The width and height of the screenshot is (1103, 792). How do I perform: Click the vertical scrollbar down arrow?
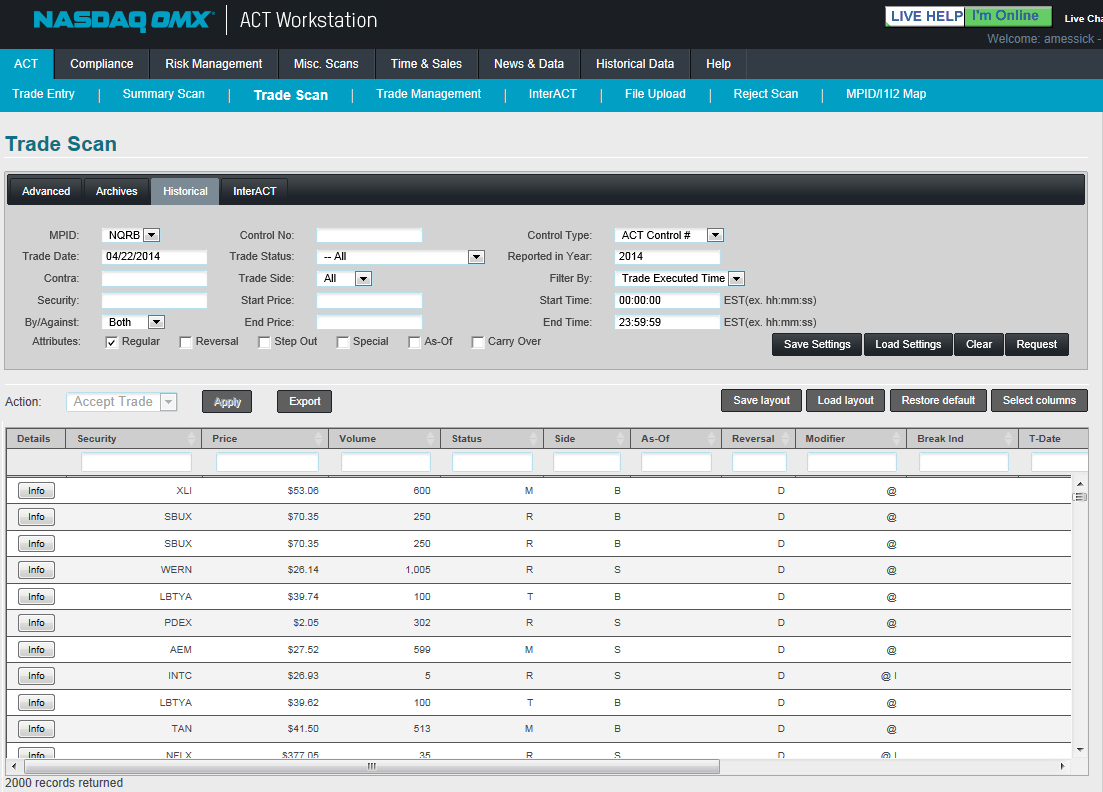click(1080, 750)
